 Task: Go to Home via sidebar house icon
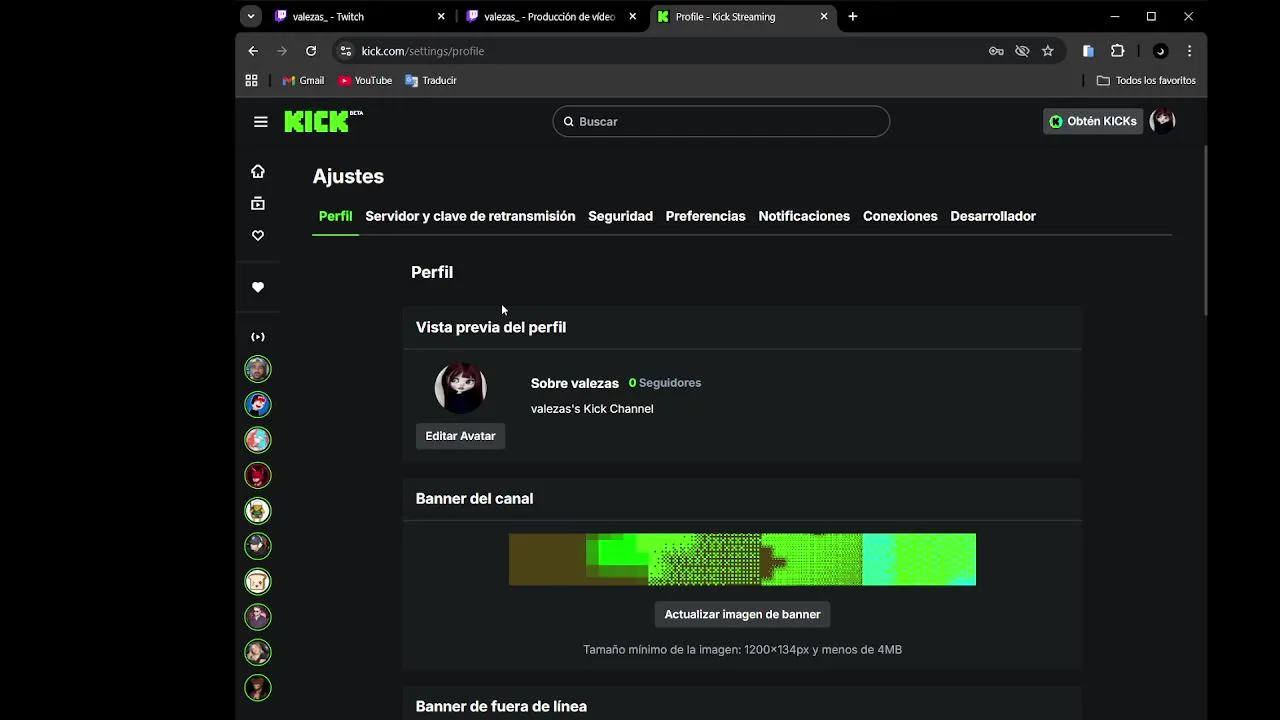tap(258, 171)
